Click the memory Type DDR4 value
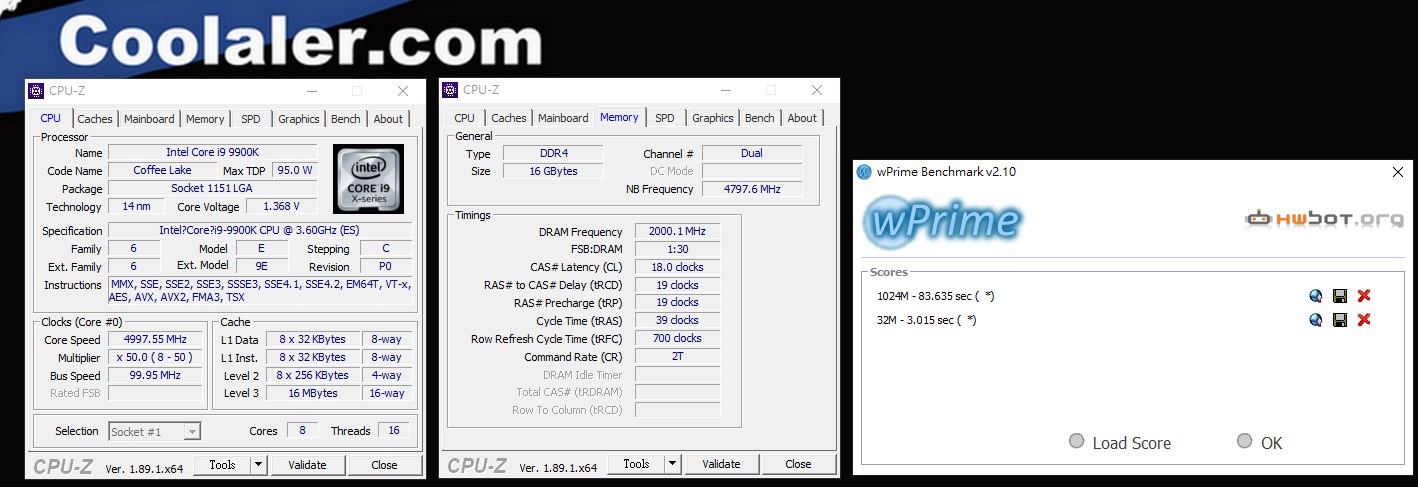This screenshot has width=1418, height=487. (552, 154)
